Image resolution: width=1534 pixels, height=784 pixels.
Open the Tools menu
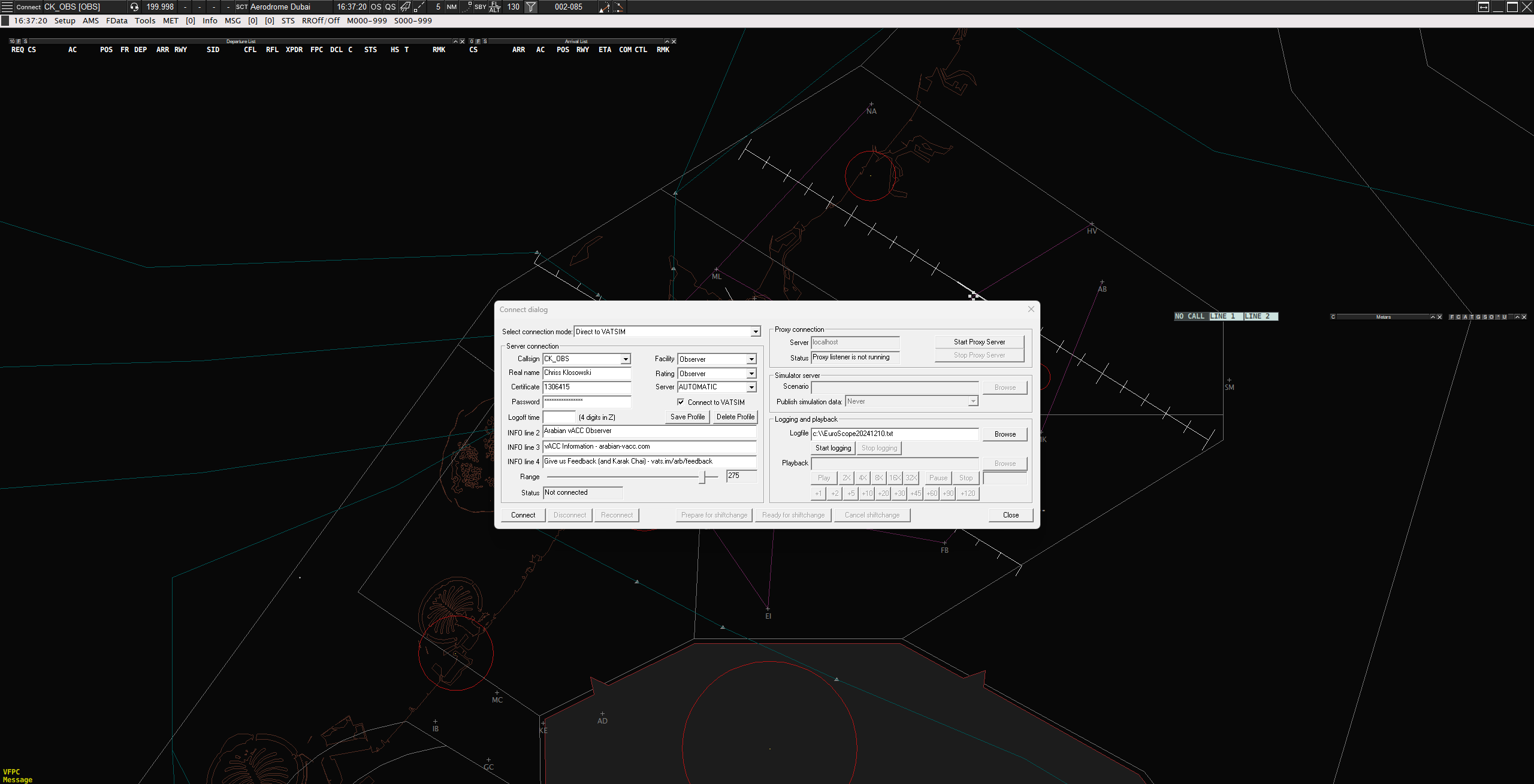[145, 20]
